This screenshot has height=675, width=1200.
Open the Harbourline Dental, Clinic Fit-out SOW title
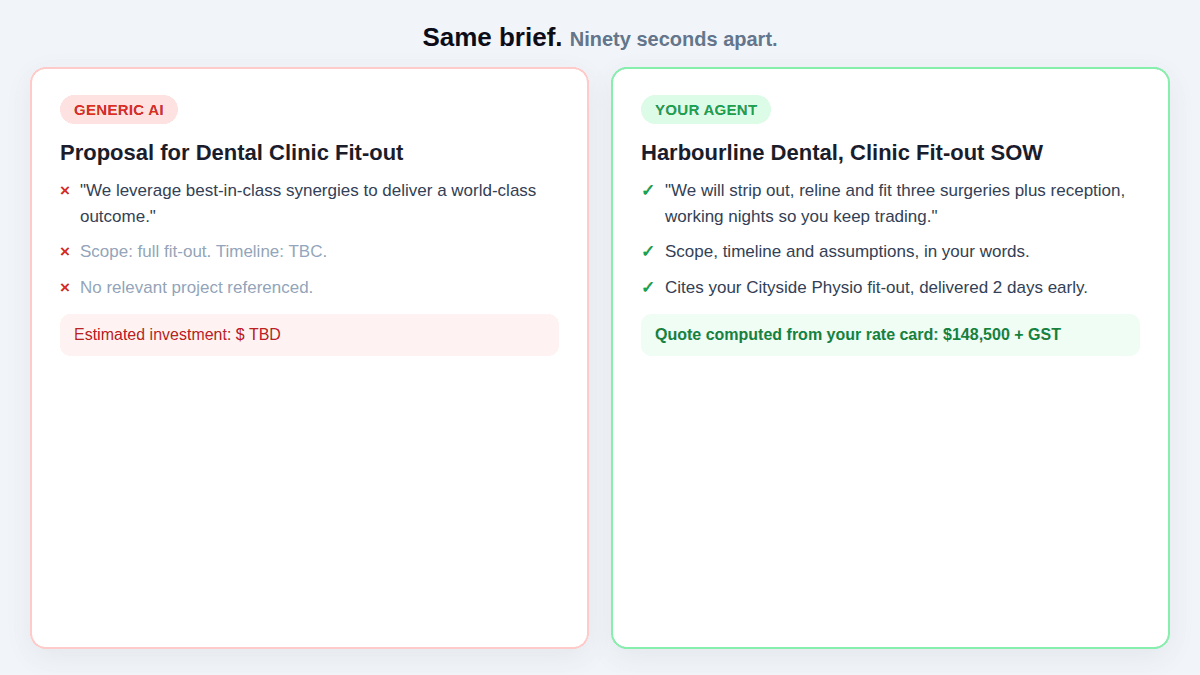pos(842,153)
